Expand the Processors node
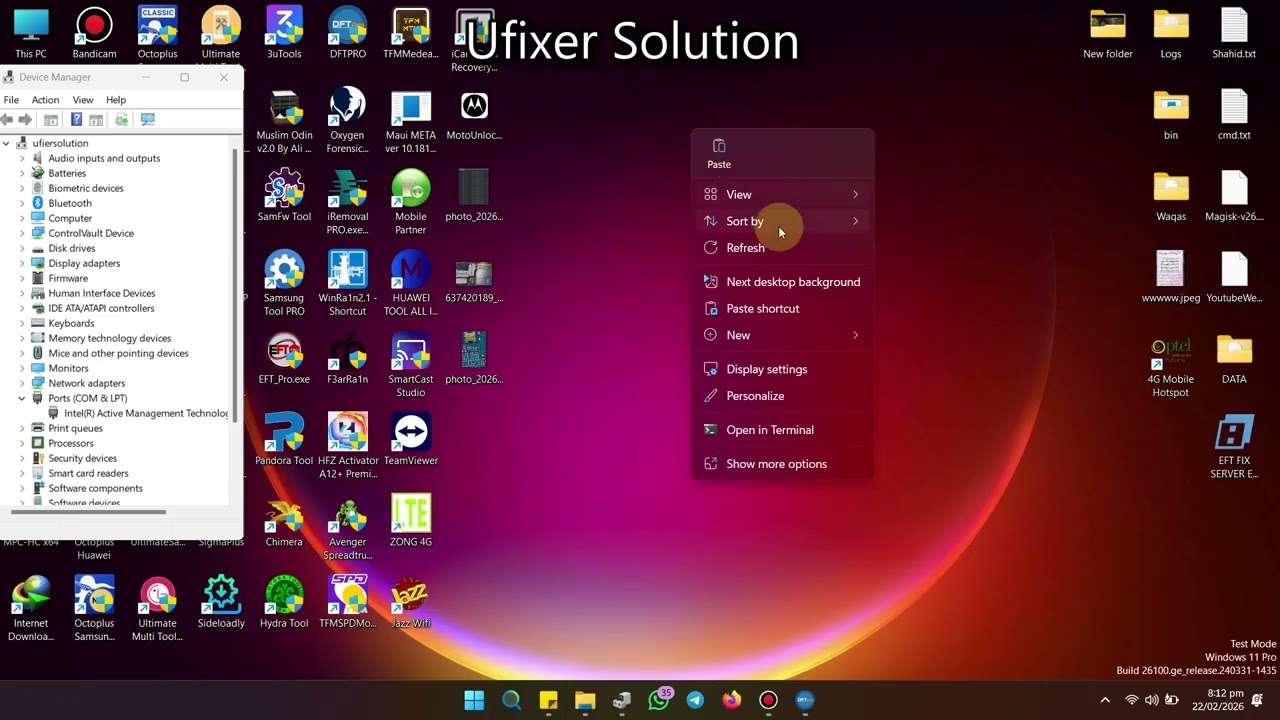The width and height of the screenshot is (1280, 720). [22, 443]
